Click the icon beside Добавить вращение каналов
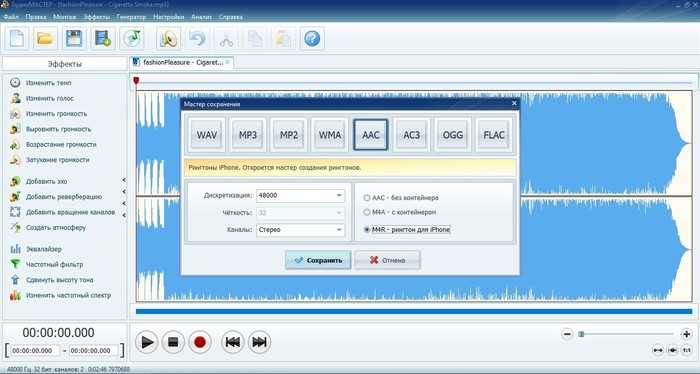 15,212
